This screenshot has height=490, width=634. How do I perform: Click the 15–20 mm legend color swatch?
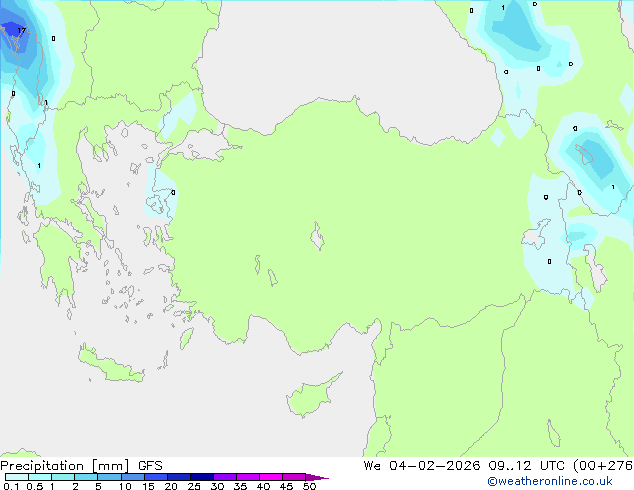[x=156, y=477]
